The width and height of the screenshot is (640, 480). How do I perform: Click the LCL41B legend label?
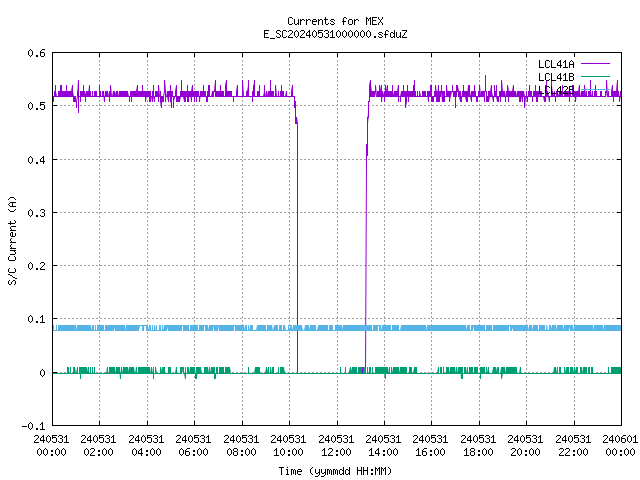[556, 77]
